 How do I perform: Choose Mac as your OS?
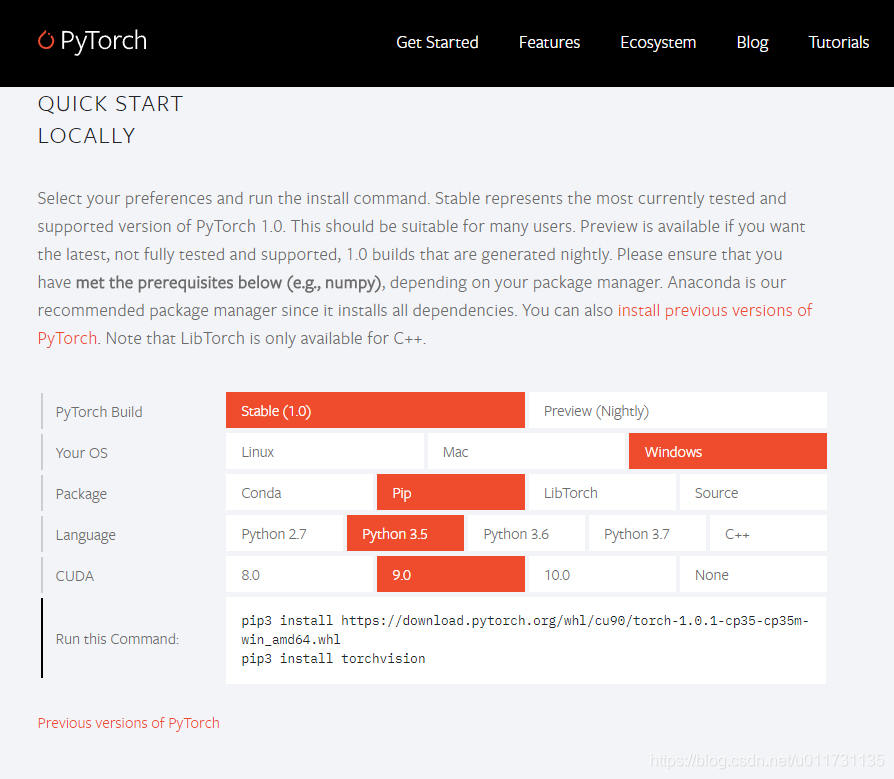pos(526,451)
